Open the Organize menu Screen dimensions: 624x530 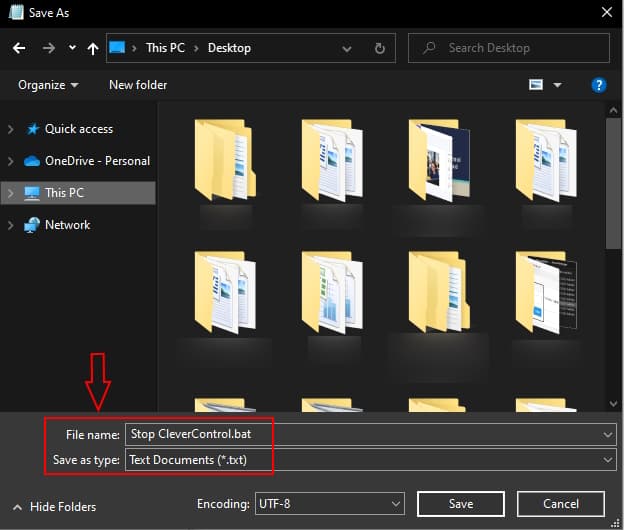(x=48, y=85)
